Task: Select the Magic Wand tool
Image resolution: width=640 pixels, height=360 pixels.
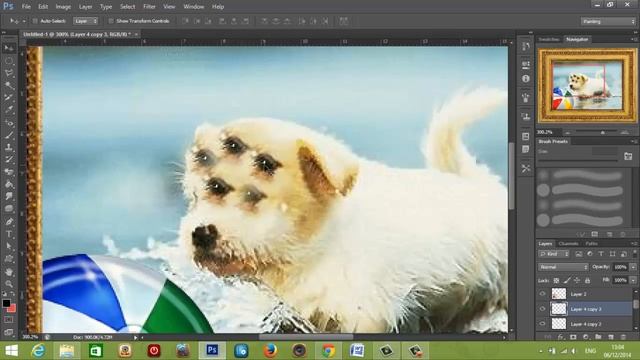Action: [9, 86]
